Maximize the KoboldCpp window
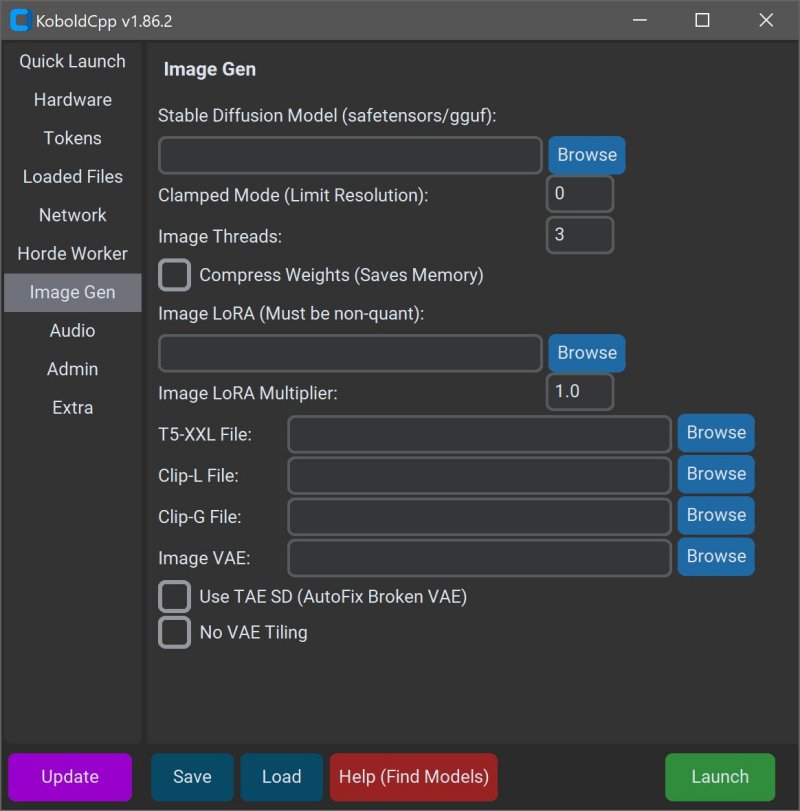This screenshot has width=800, height=811. (702, 20)
